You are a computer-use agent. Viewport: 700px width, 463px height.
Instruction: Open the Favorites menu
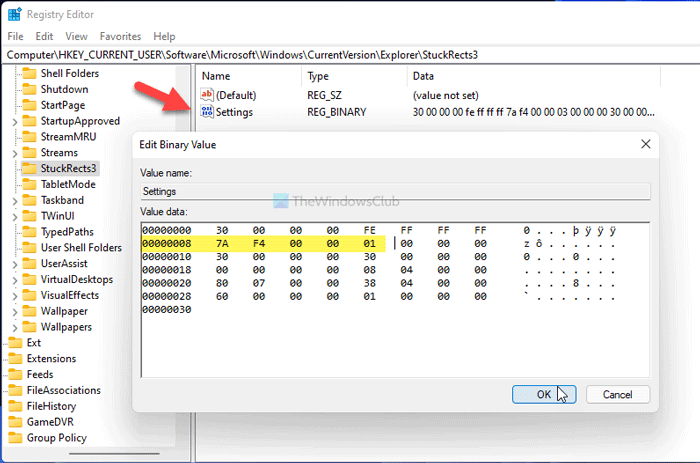point(121,36)
